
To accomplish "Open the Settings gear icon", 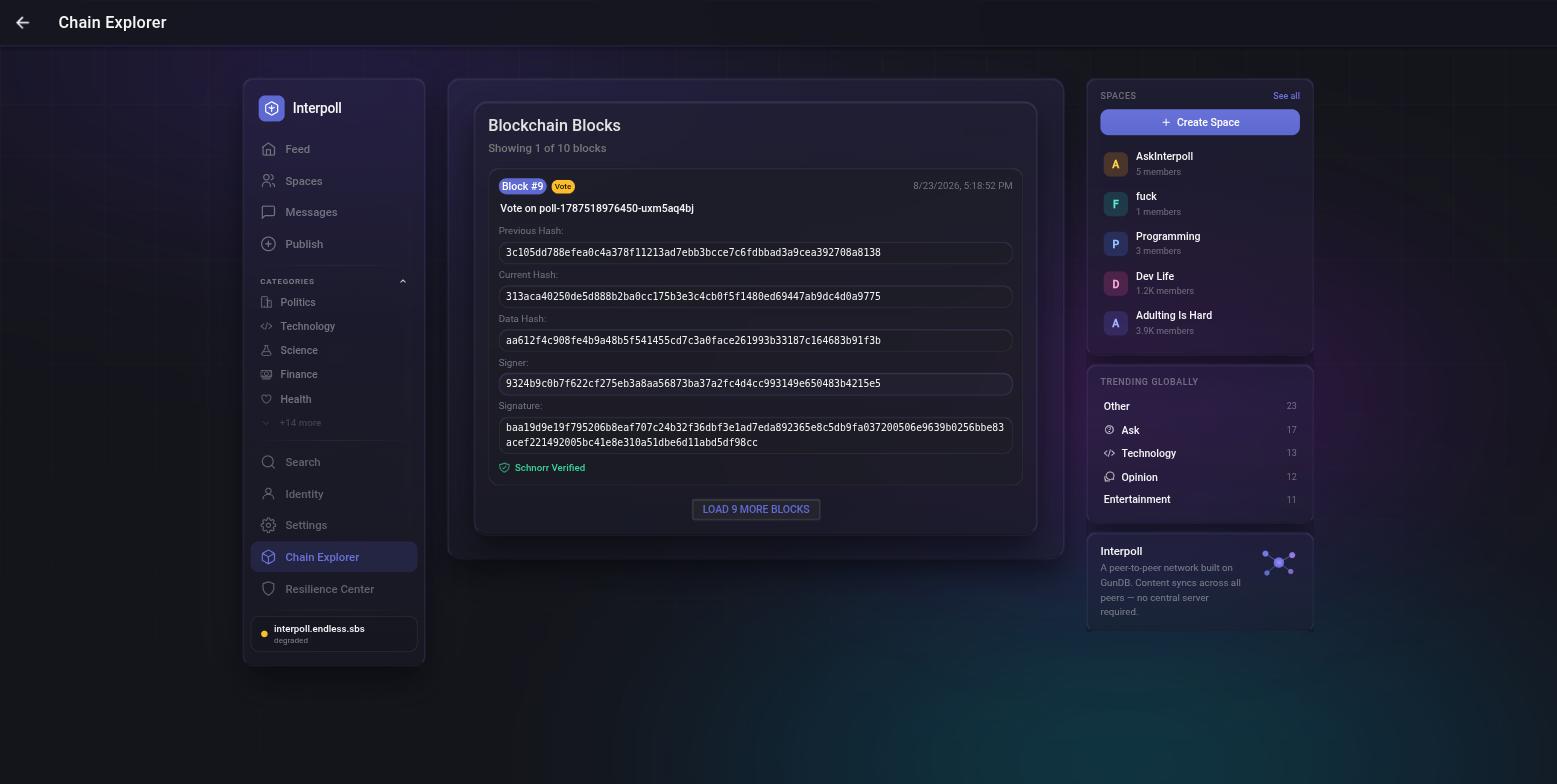I will (x=268, y=525).
